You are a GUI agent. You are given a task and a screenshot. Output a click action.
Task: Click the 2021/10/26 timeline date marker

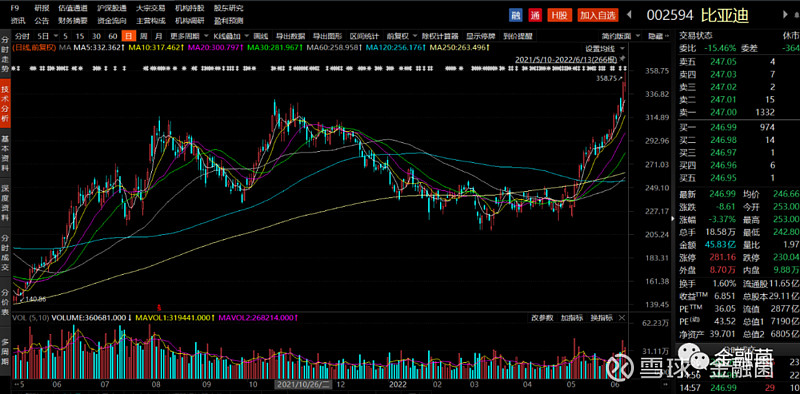(x=304, y=384)
